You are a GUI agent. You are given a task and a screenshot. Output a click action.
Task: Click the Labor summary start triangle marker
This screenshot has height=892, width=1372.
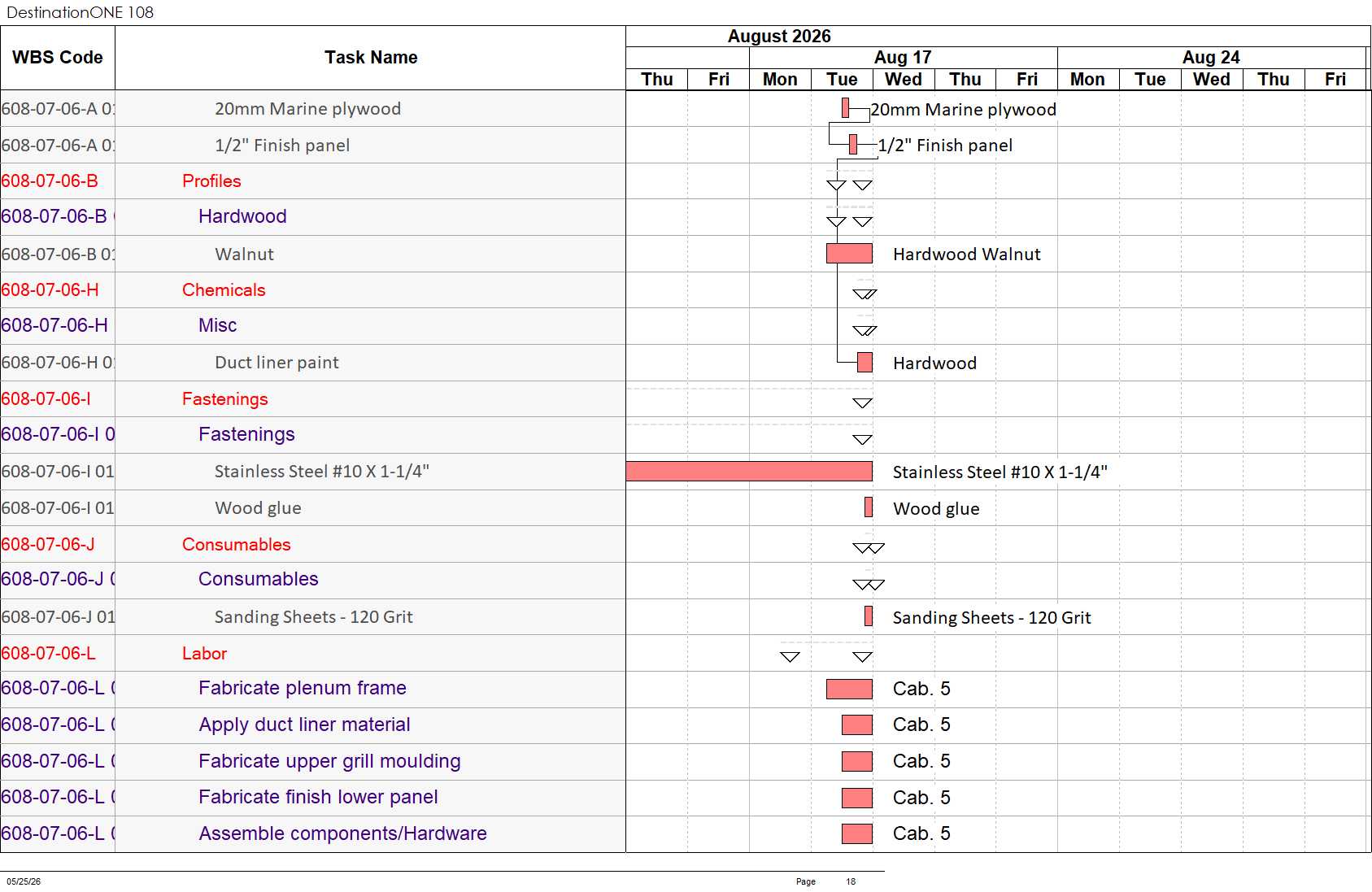[x=790, y=657]
